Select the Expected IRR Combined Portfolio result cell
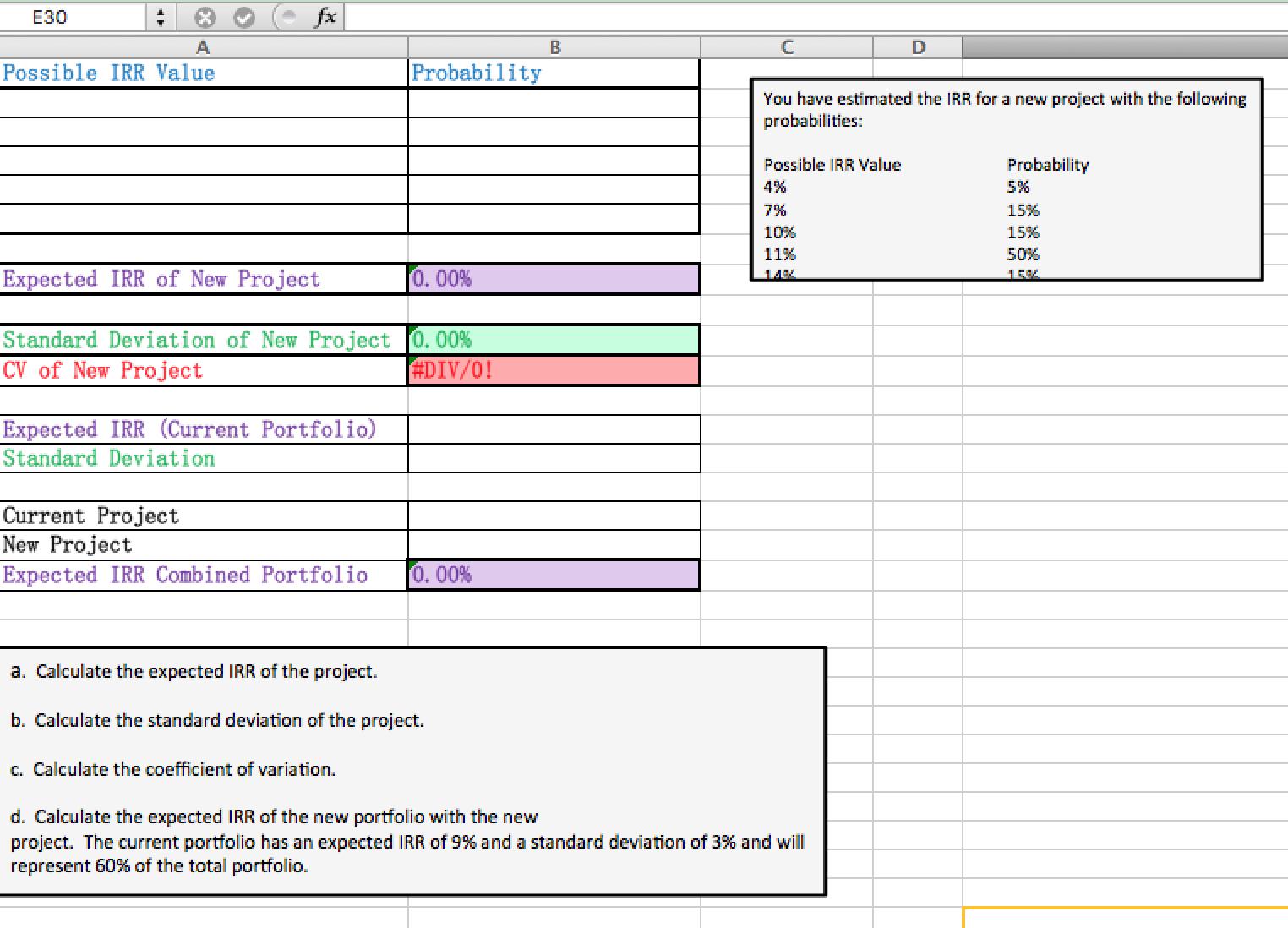 (x=554, y=575)
